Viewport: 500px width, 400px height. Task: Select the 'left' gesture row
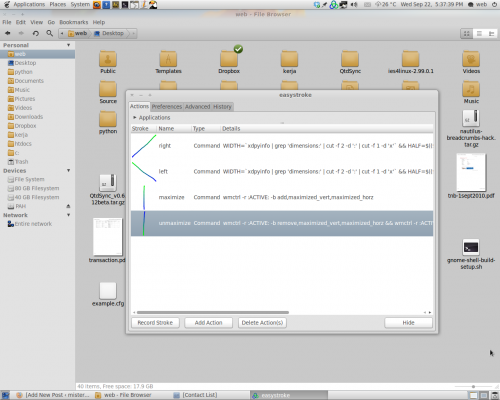click(x=282, y=171)
